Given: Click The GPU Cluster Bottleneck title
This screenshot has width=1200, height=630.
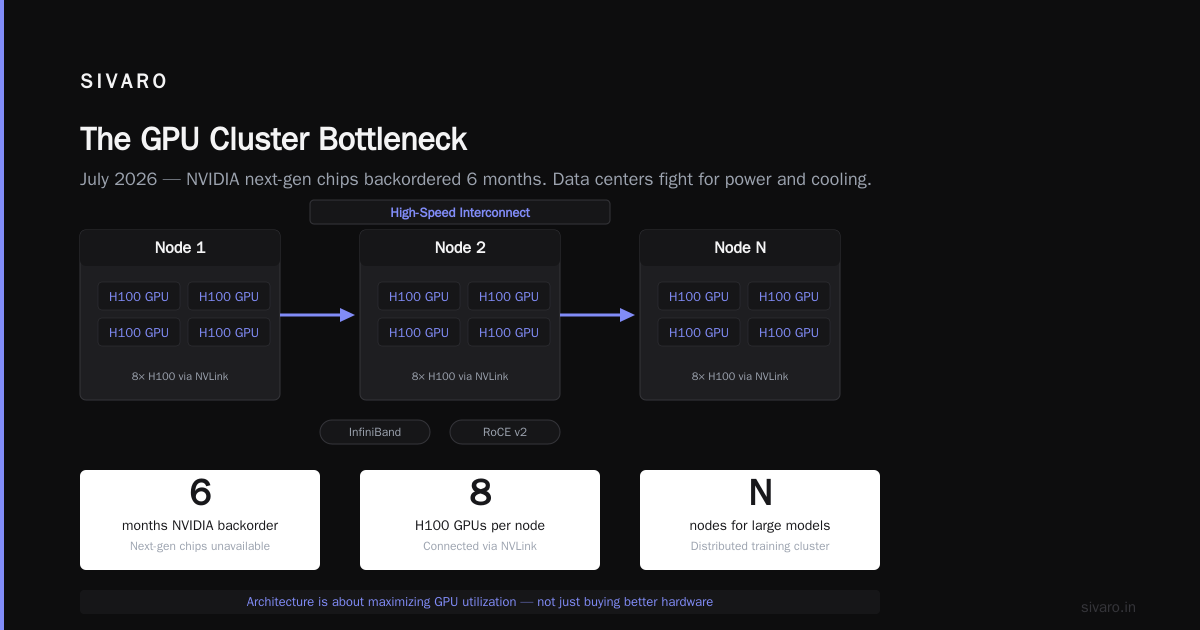Looking at the screenshot, I should (273, 139).
